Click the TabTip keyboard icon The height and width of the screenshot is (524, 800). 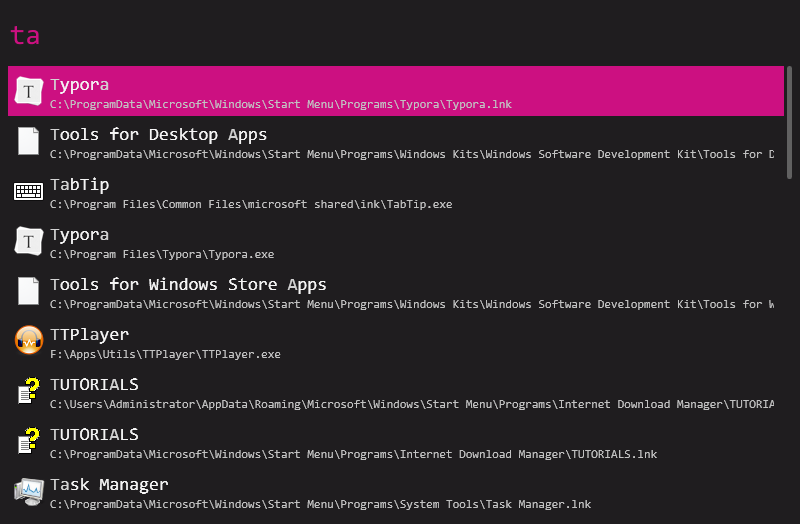(x=29, y=191)
